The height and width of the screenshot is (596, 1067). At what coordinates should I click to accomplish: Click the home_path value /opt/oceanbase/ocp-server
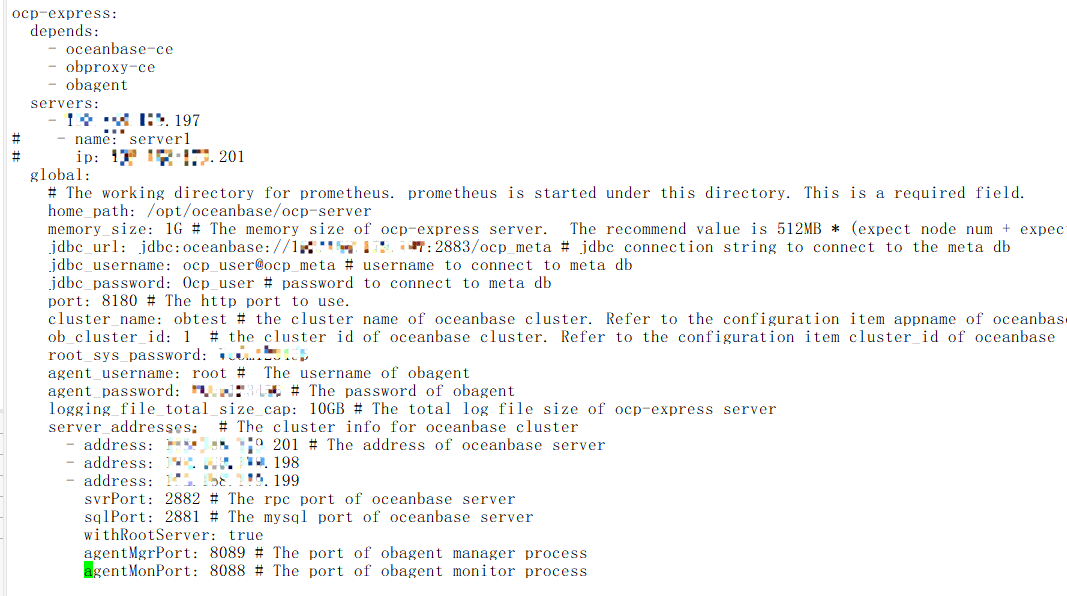[259, 212]
